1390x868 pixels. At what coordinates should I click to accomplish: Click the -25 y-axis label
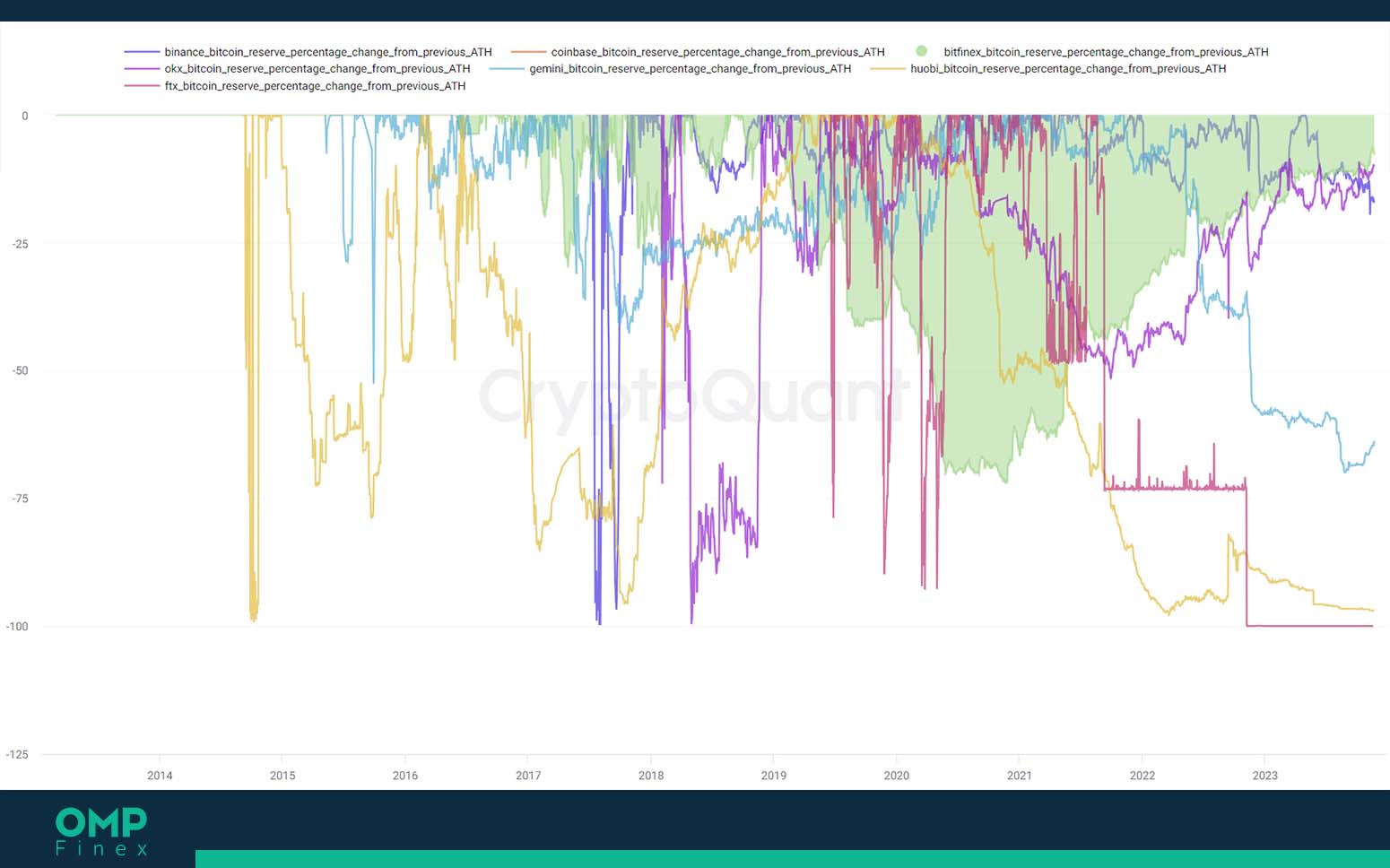coord(20,244)
